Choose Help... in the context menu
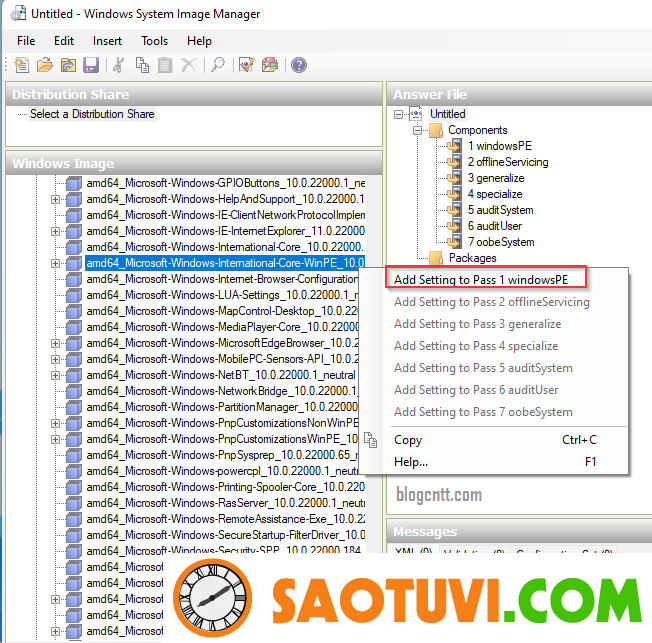 495,462
